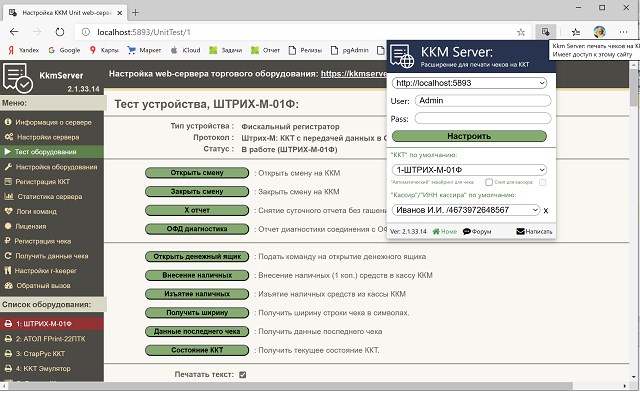The image size is (640, 400).
Task: Open Задачи bookmark
Action: [226, 50]
